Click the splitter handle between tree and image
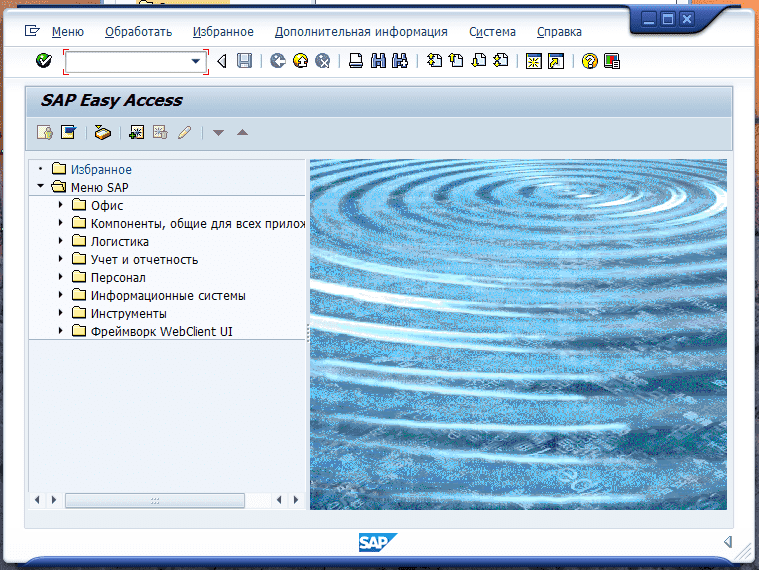 click(x=307, y=333)
